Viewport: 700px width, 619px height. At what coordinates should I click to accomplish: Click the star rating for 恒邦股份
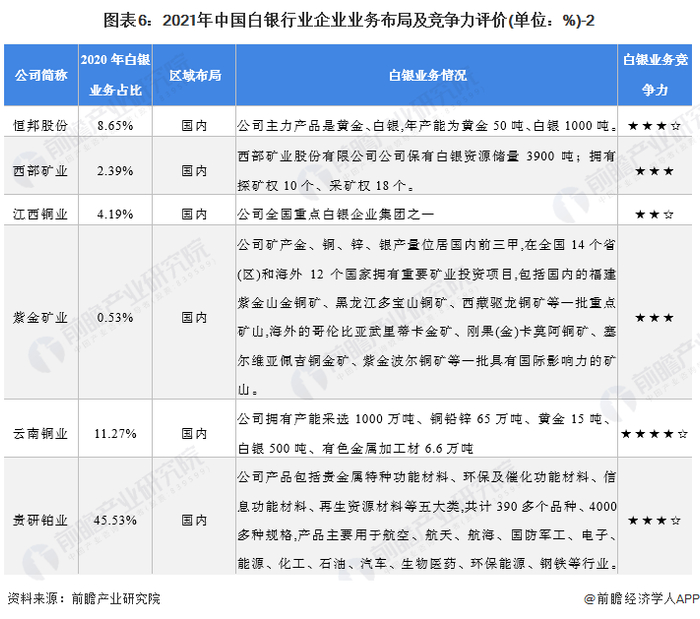654,126
